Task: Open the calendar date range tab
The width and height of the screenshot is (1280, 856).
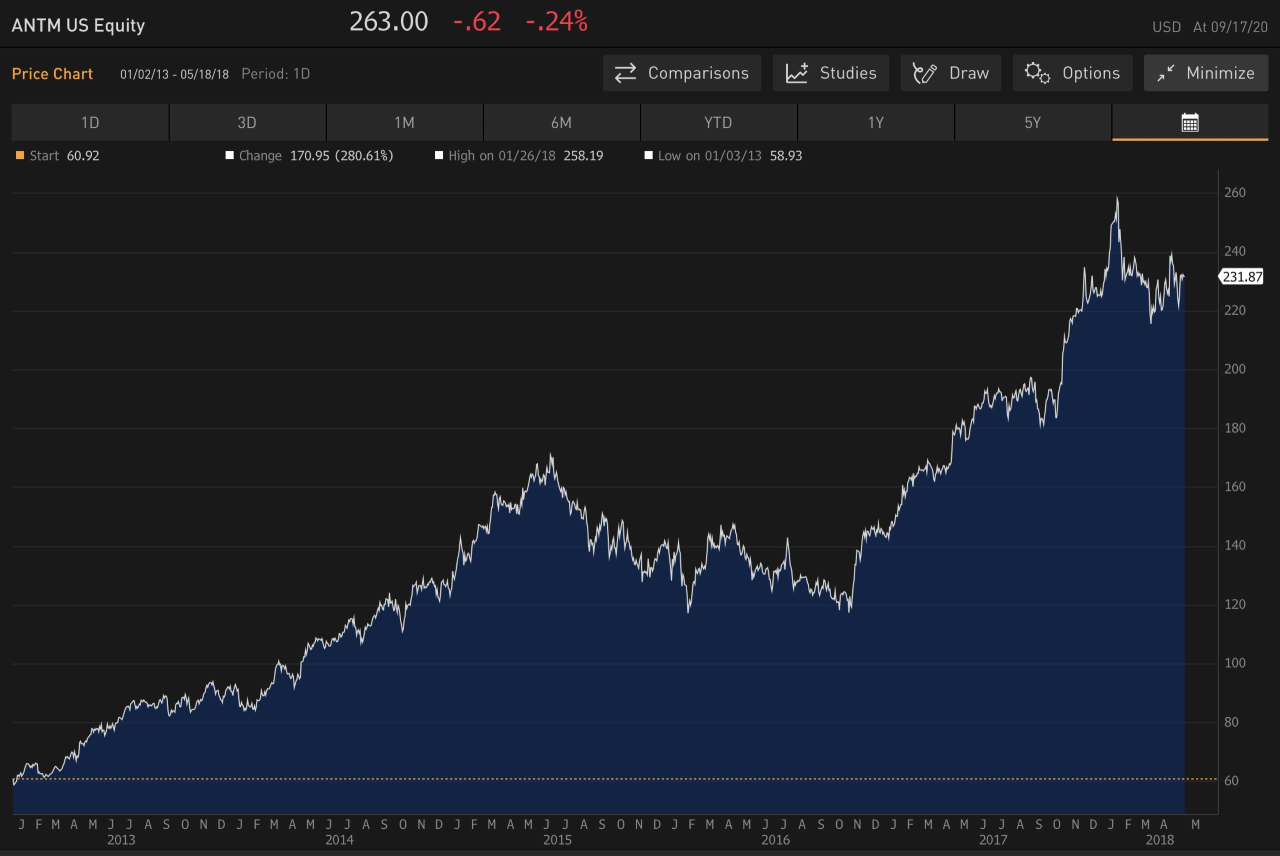Action: [x=1190, y=123]
